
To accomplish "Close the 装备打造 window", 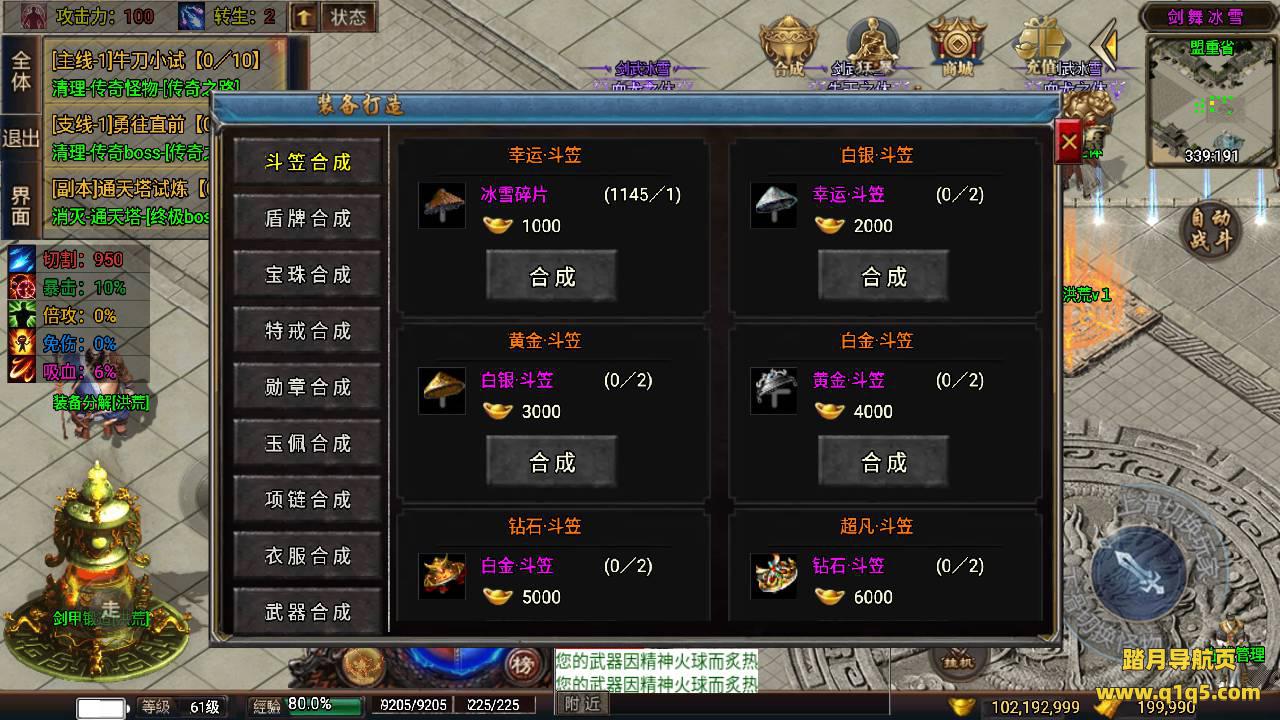I will point(1069,142).
